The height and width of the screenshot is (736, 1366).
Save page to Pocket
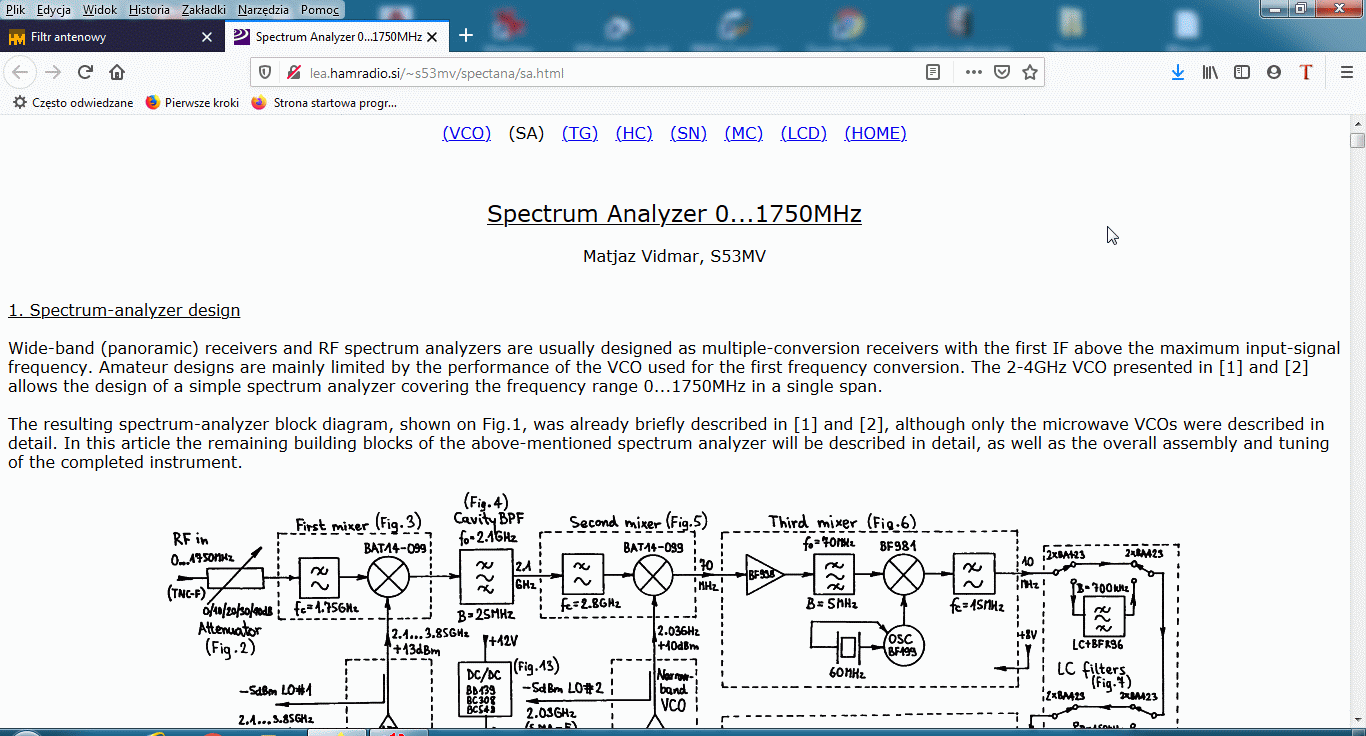[1001, 72]
